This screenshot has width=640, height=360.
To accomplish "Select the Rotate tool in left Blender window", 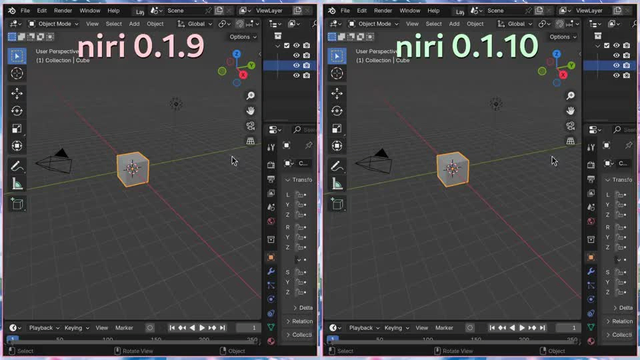I will [17, 111].
